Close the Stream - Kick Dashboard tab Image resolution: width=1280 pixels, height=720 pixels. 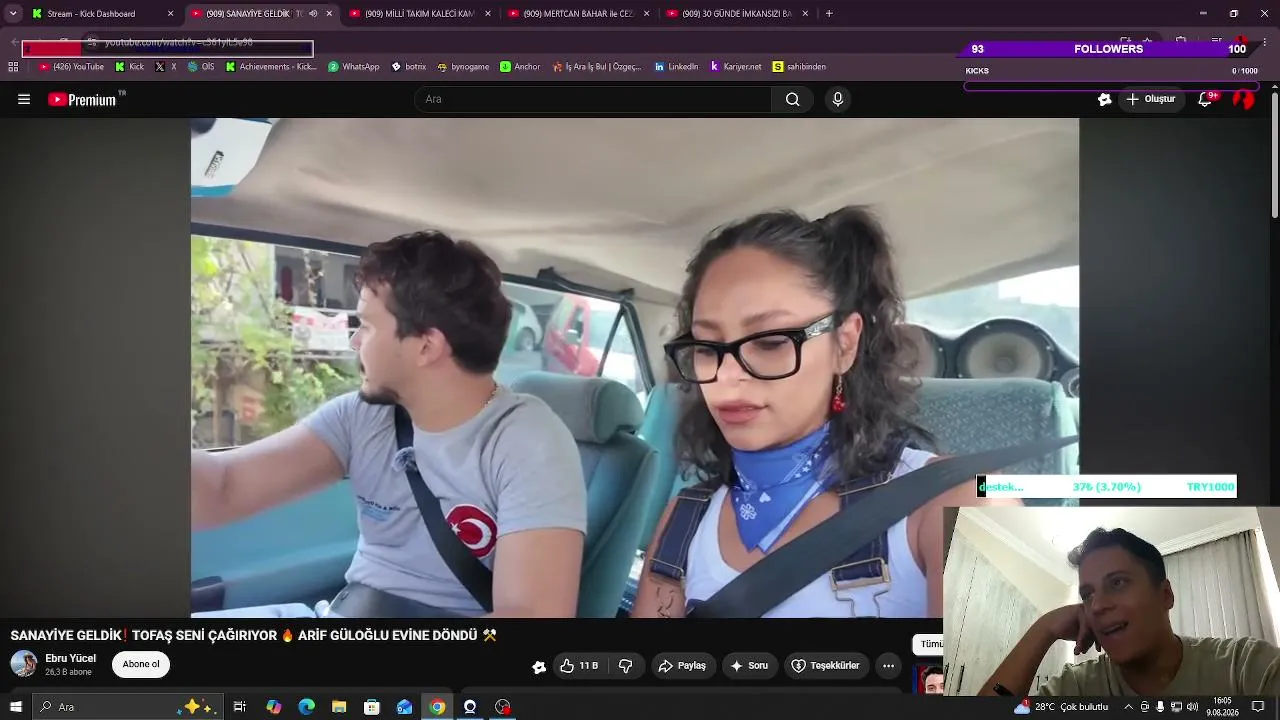point(170,14)
